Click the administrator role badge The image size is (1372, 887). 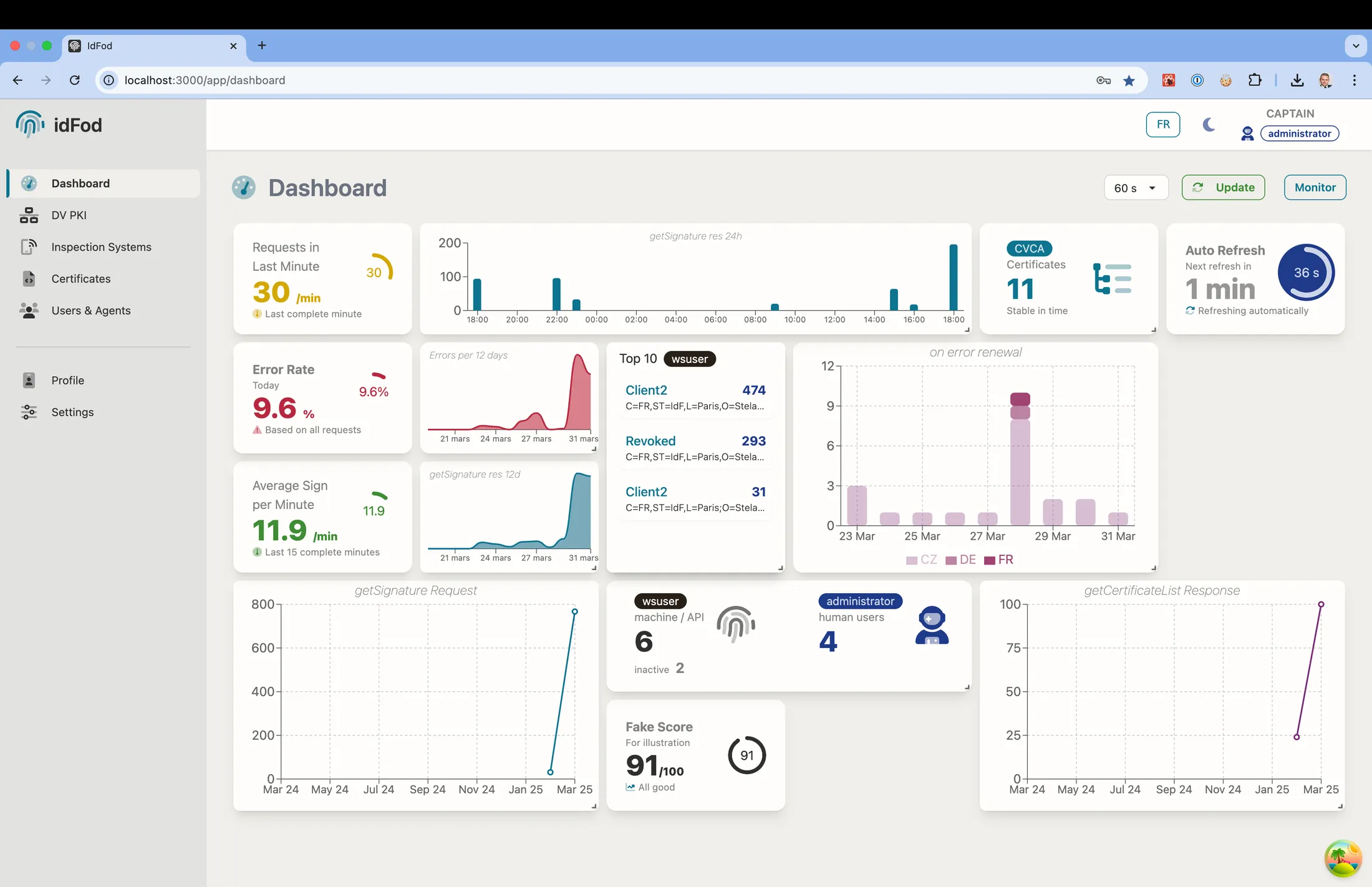tap(1300, 133)
